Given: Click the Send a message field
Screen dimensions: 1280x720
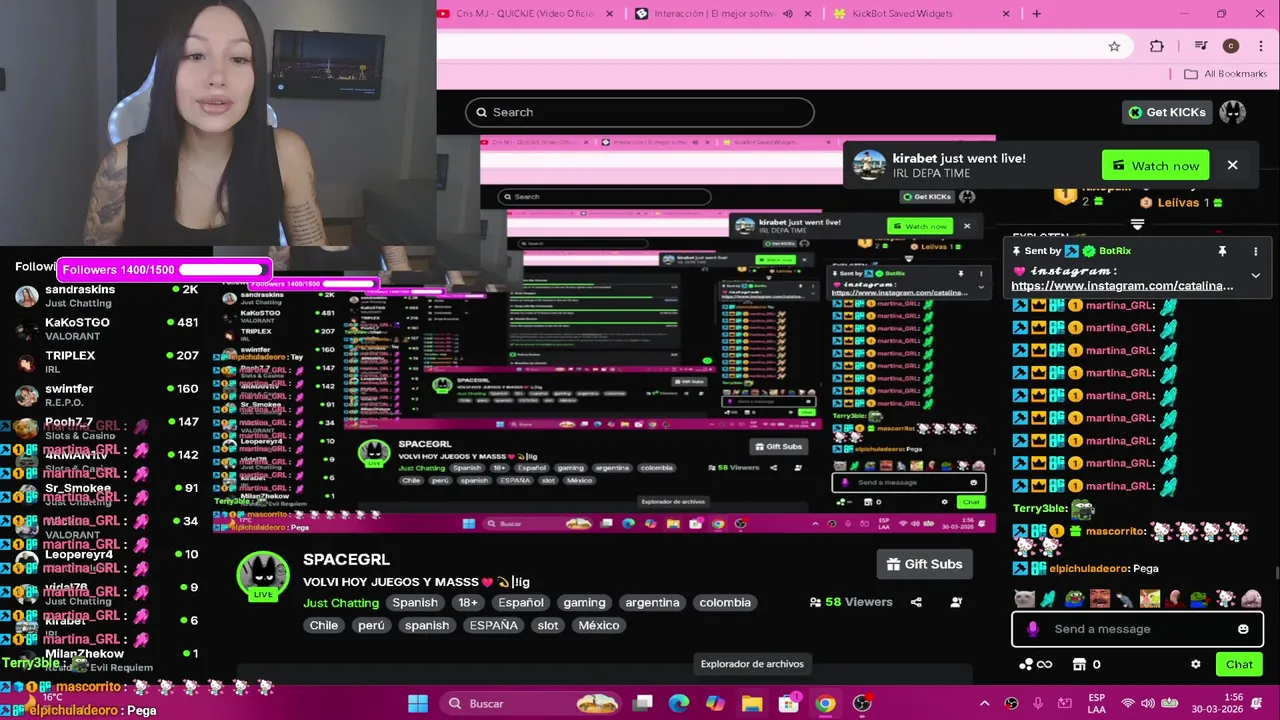Looking at the screenshot, I should [x=1137, y=629].
